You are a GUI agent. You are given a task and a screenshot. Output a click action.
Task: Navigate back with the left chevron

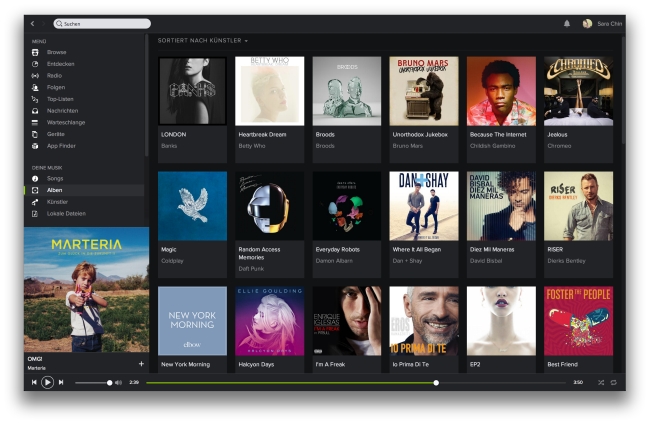(x=32, y=23)
